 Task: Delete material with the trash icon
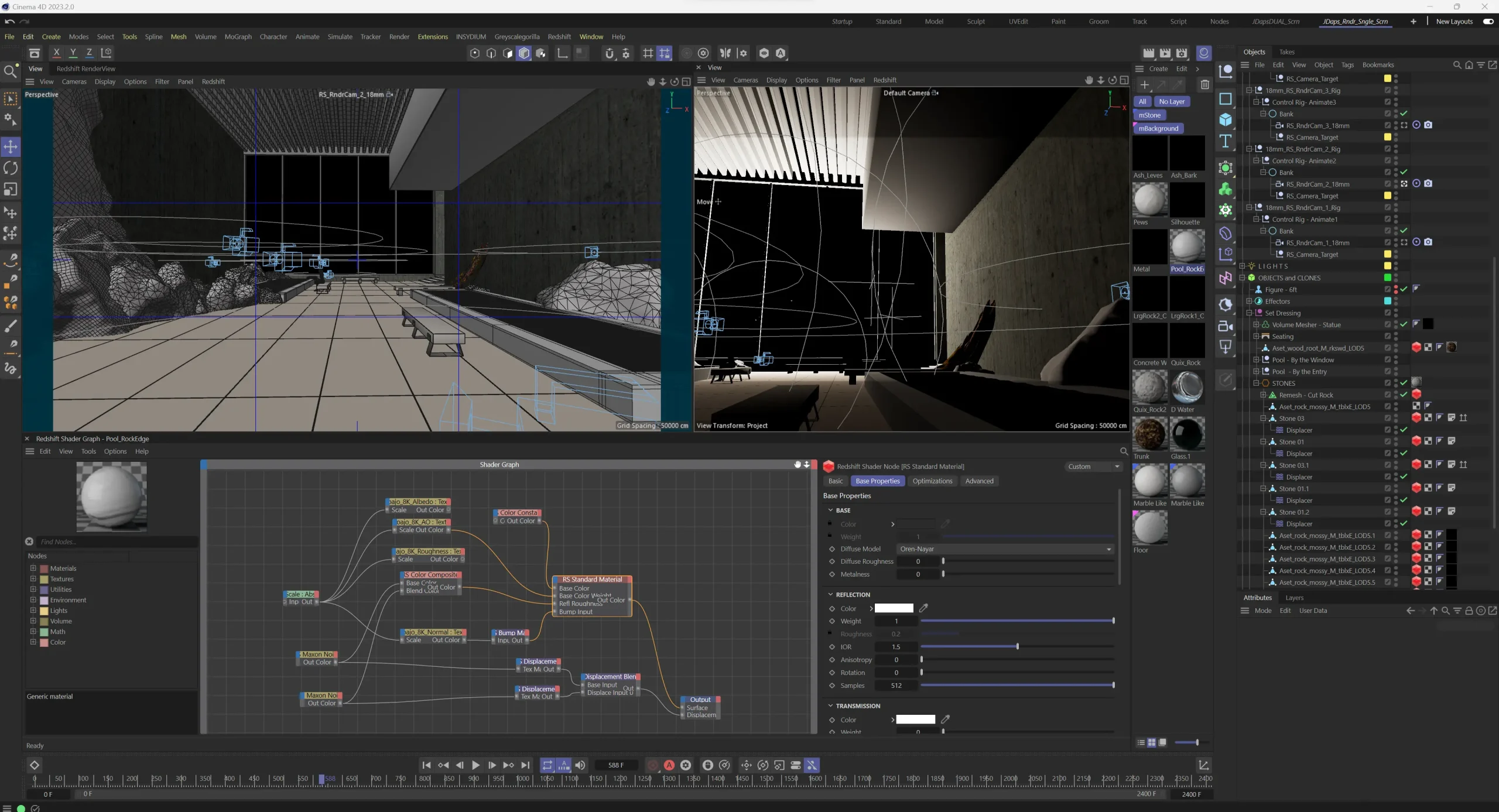(1204, 85)
